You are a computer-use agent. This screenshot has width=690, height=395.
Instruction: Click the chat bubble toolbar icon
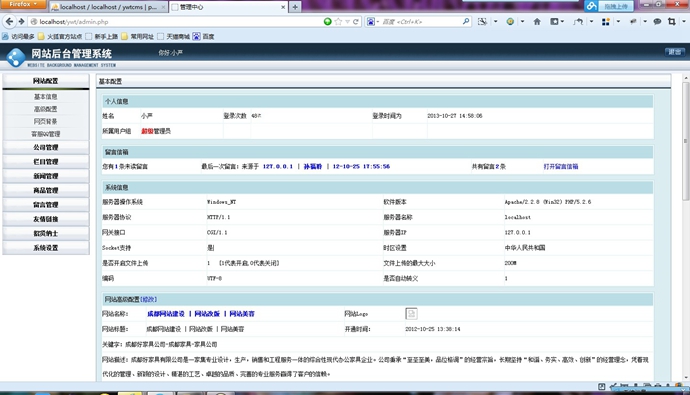[657, 21]
